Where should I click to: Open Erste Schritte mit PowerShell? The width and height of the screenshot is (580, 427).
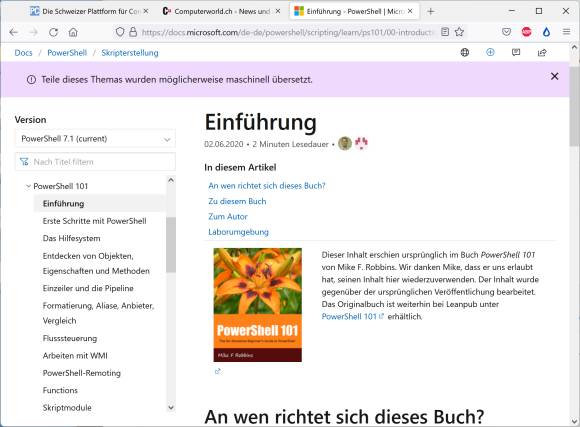[94, 221]
